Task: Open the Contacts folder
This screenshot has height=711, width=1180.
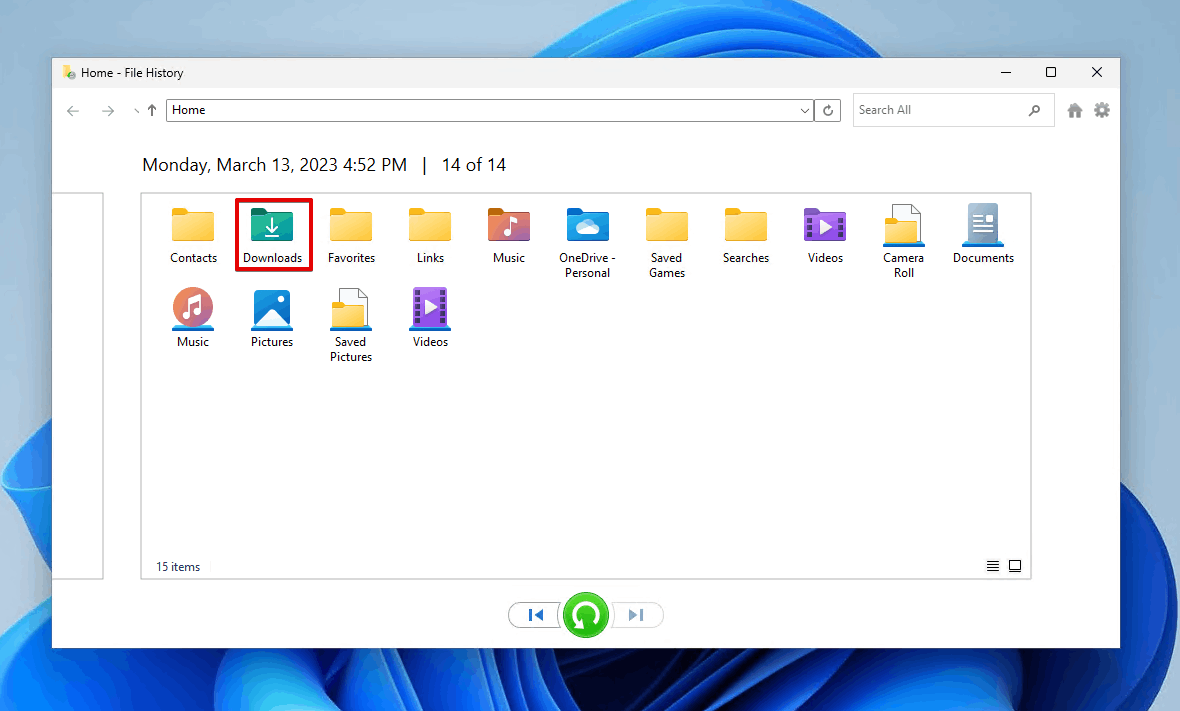Action: (x=193, y=235)
